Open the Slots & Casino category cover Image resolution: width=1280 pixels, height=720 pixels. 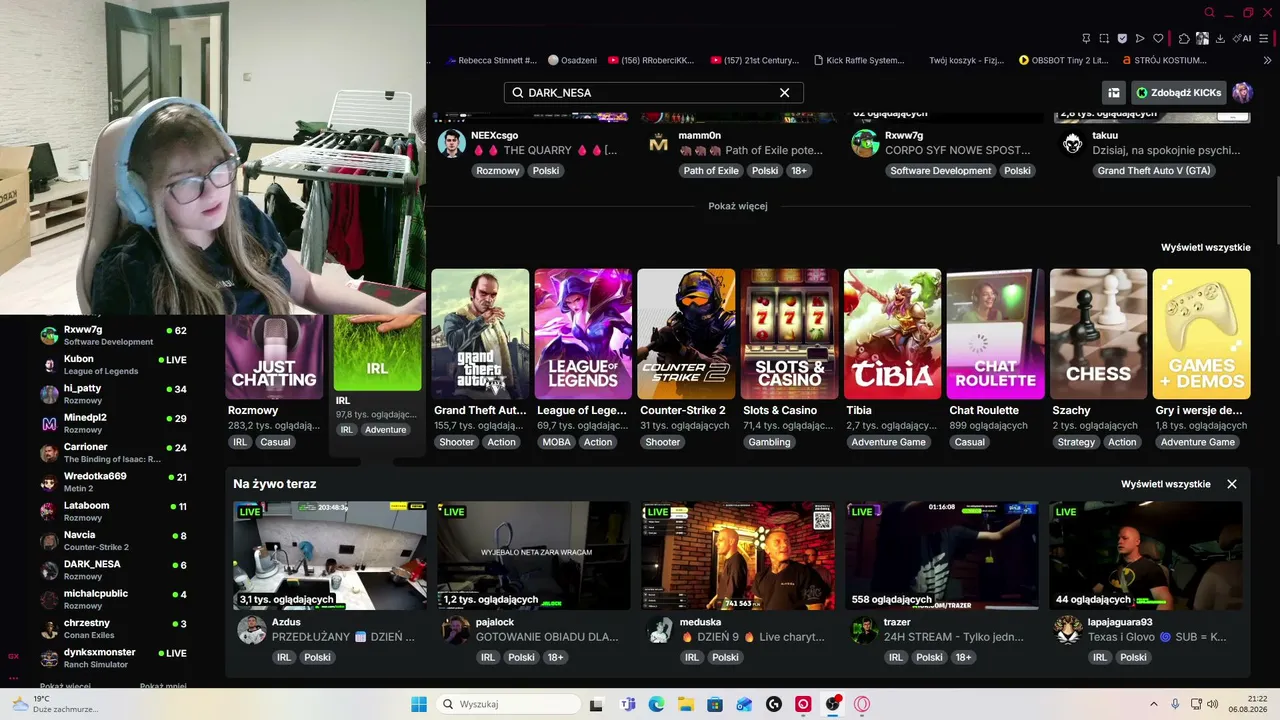(x=790, y=334)
